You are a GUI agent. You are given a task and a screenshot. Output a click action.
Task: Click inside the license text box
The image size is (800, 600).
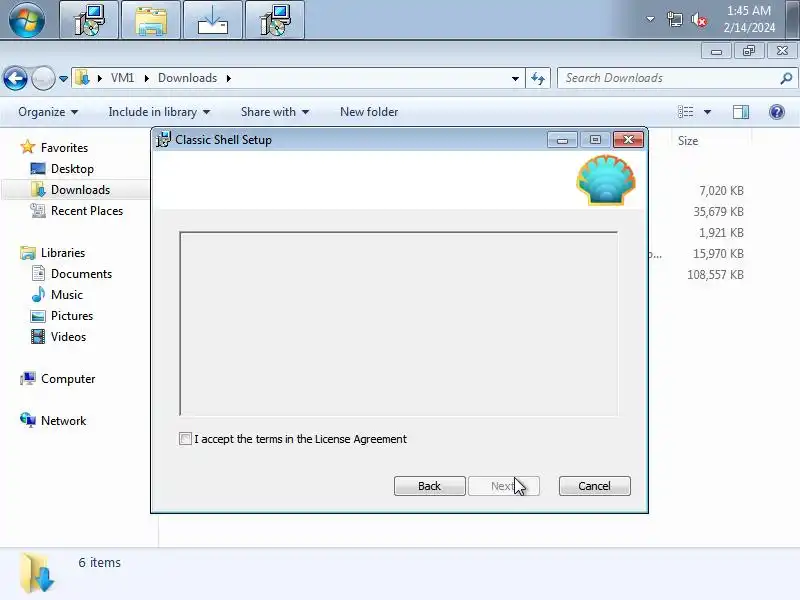(398, 324)
